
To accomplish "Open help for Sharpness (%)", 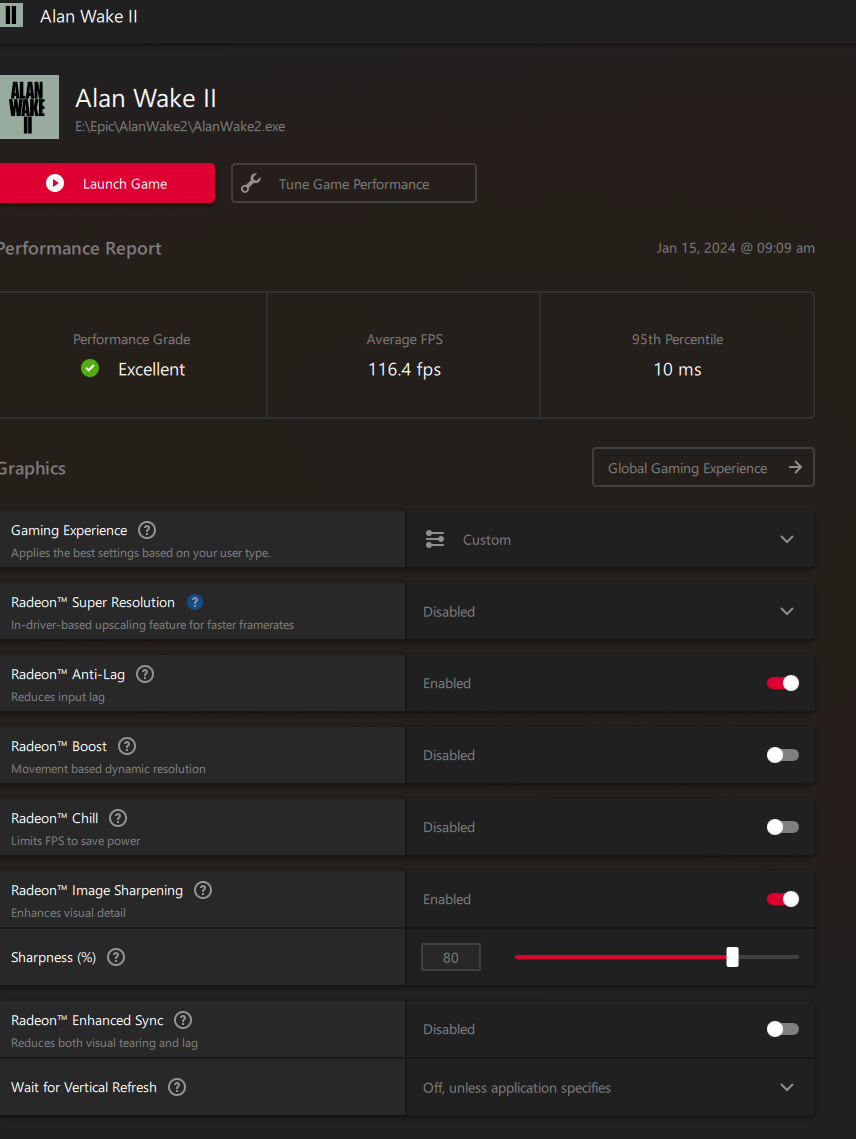I will pos(116,957).
